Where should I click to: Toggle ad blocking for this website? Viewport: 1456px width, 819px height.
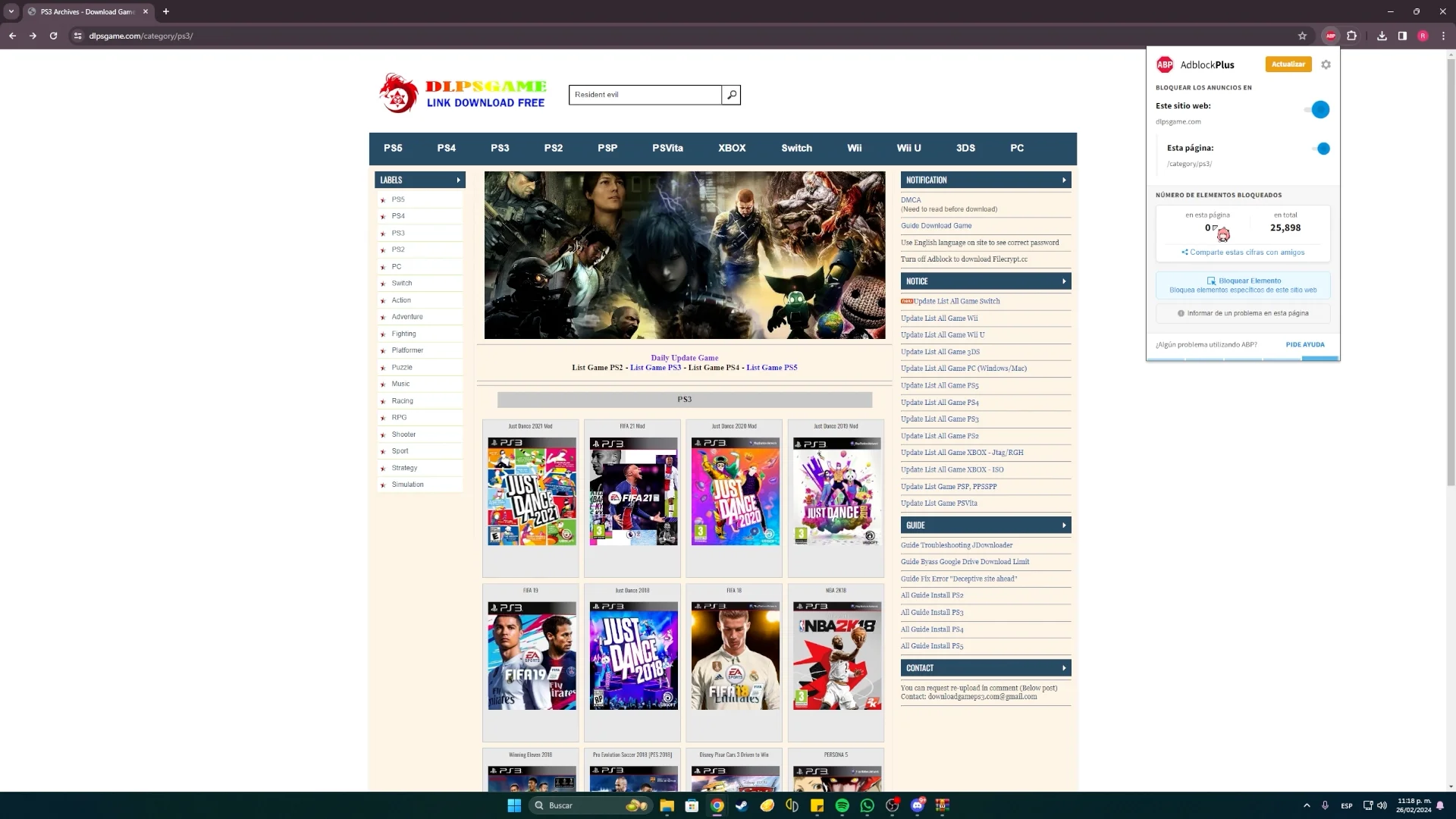click(1318, 109)
